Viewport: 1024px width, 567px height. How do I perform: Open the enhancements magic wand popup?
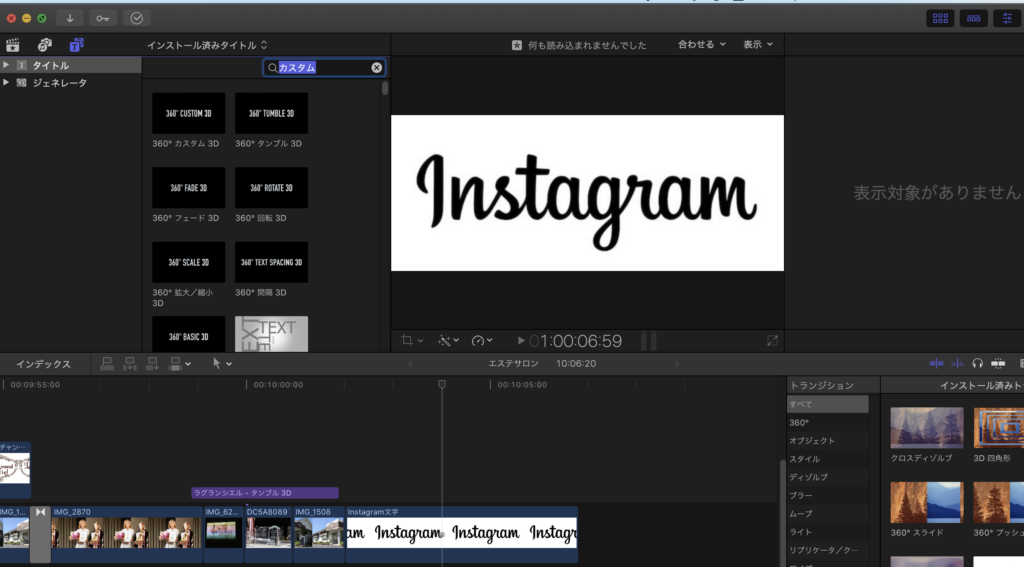point(448,340)
